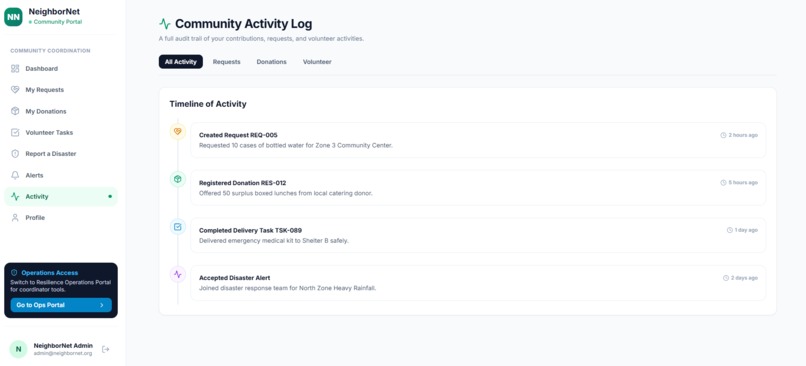Open the Created Request REQ-005 entry
The width and height of the screenshot is (806, 366).
478,140
